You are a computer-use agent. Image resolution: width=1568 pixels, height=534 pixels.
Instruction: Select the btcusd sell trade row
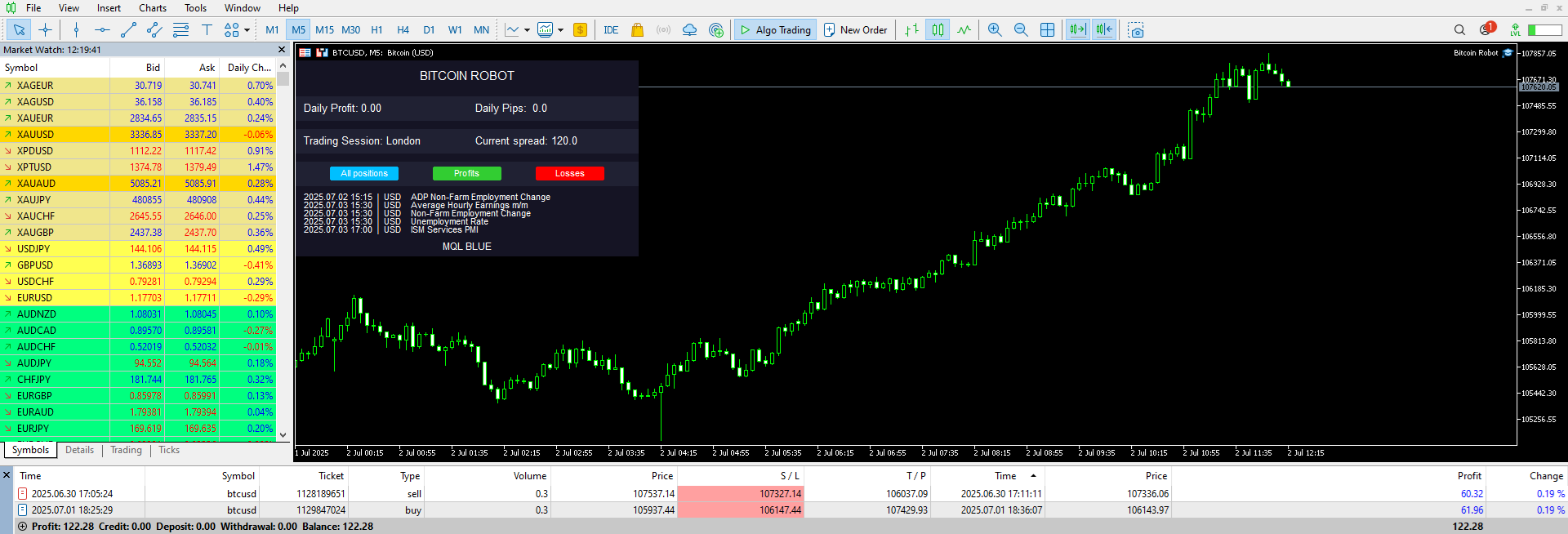coord(791,494)
